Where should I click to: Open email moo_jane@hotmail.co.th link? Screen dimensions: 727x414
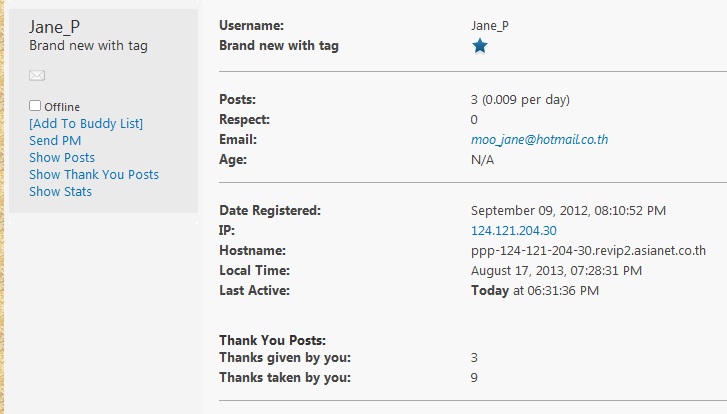539,139
